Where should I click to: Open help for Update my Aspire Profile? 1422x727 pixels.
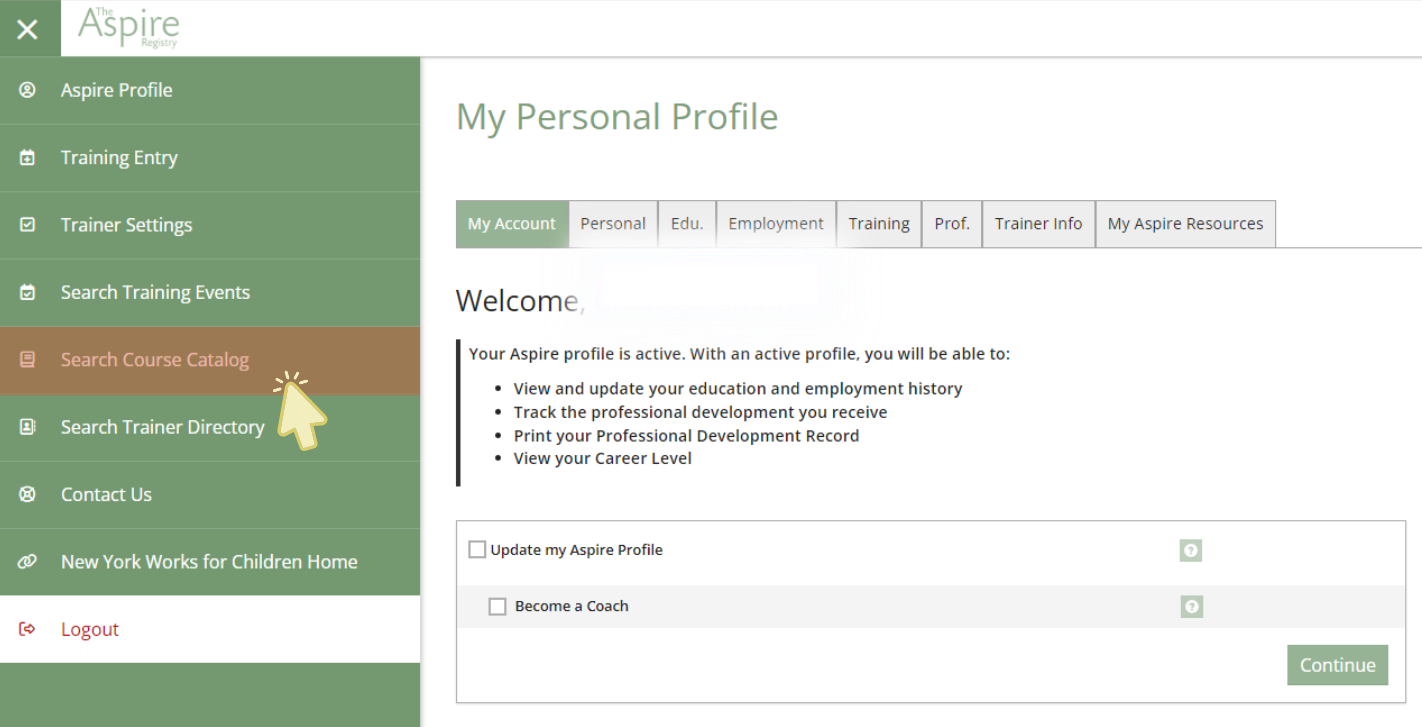point(1190,550)
